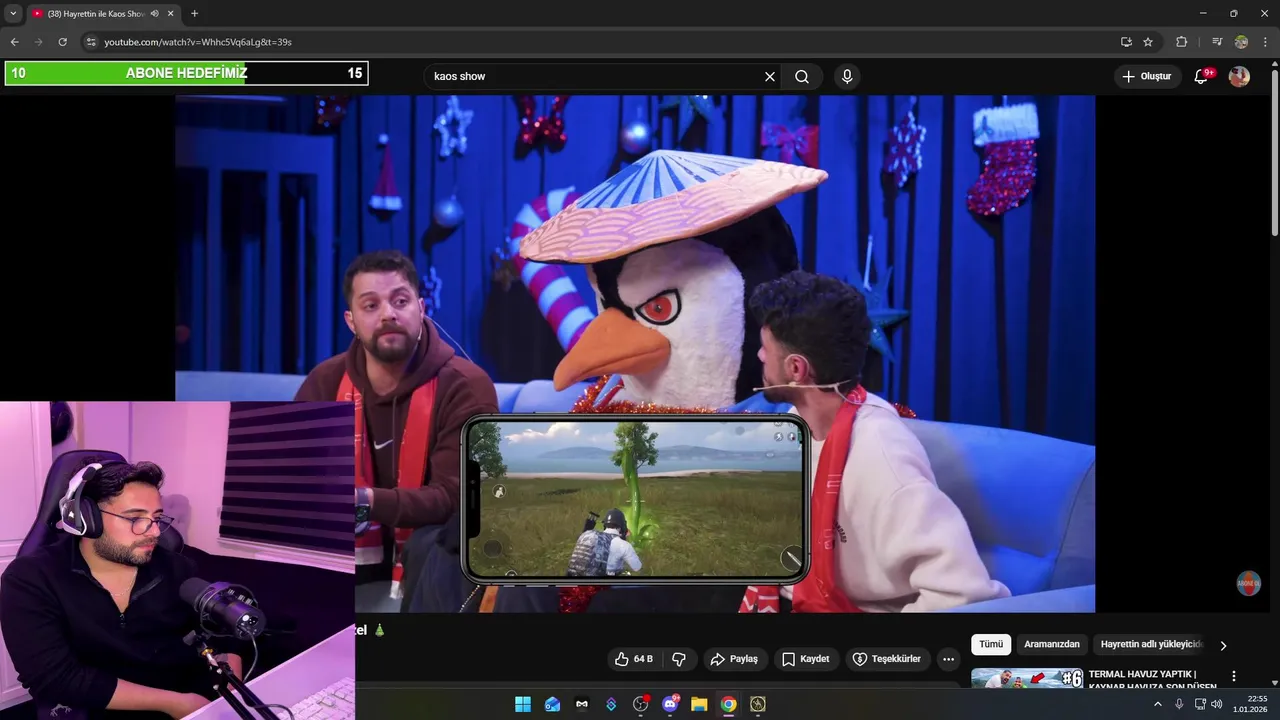1280x720 pixels.
Task: Open the TERMAL HAVUZ YAPTIK video thumbnail
Action: tap(1027, 678)
